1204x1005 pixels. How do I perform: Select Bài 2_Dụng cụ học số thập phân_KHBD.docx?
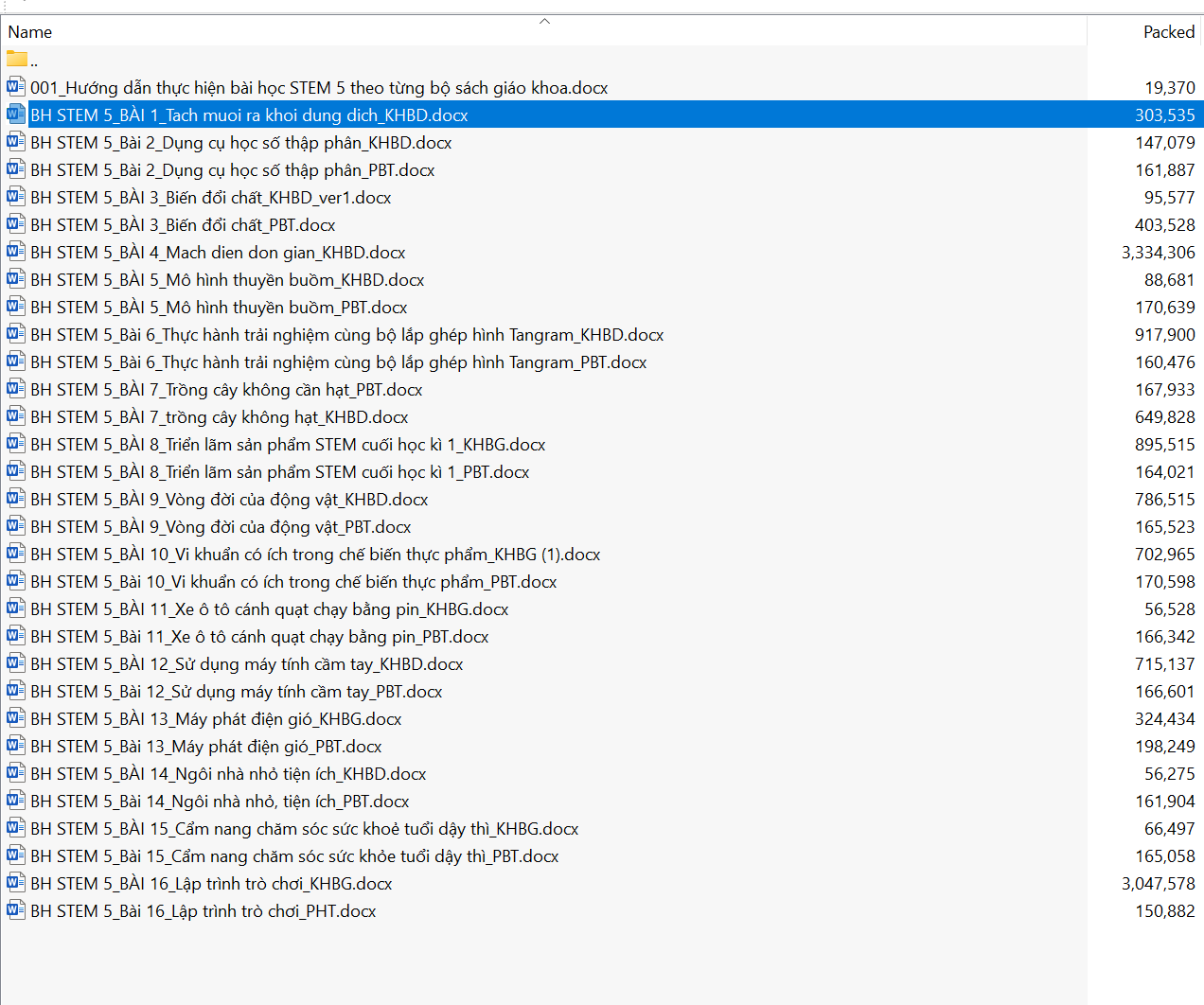(x=240, y=143)
